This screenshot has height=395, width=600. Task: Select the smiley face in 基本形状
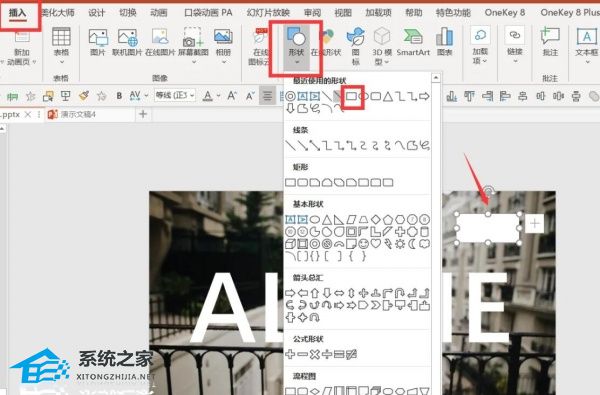364,244
